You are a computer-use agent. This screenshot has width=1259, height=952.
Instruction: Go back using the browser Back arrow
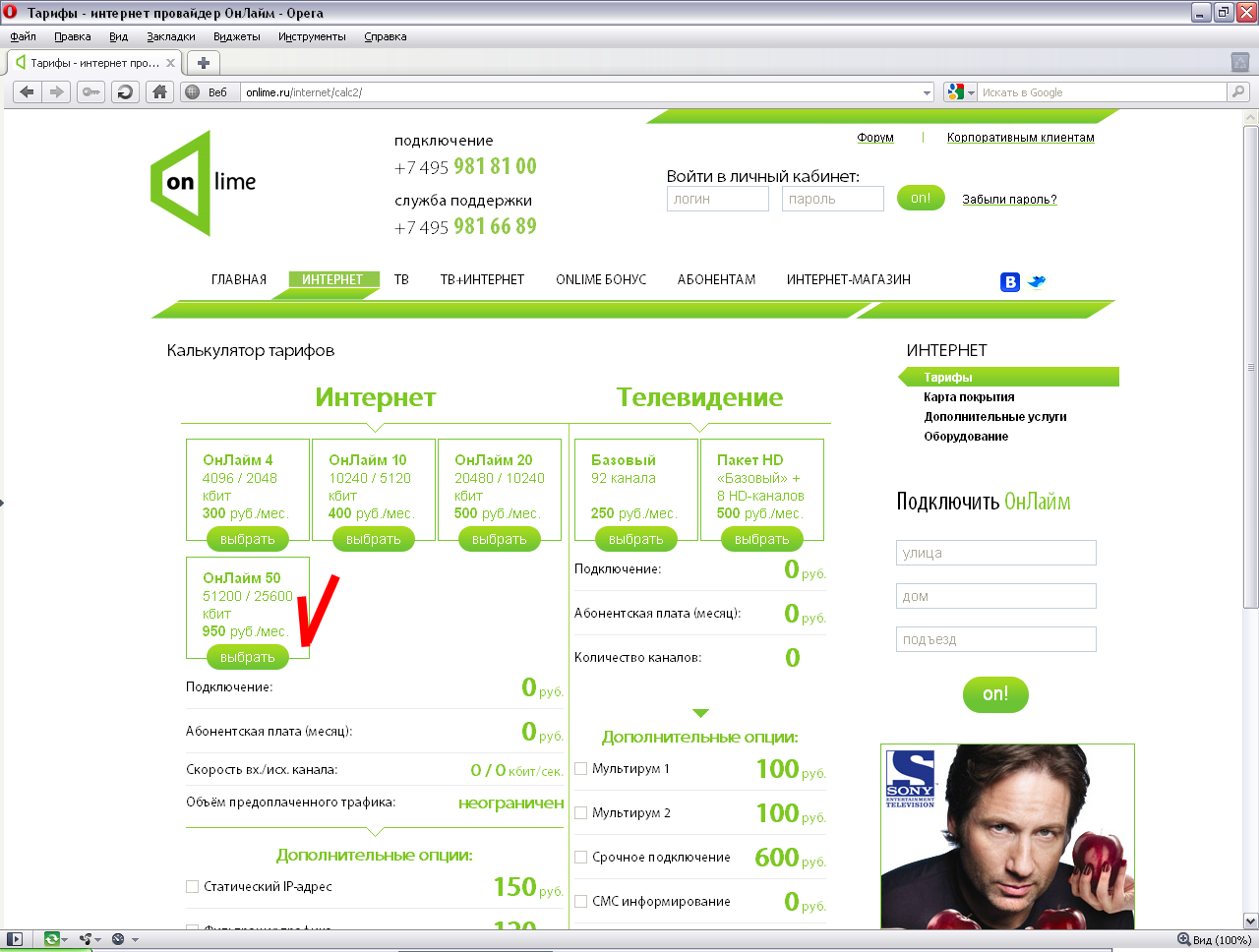27,92
